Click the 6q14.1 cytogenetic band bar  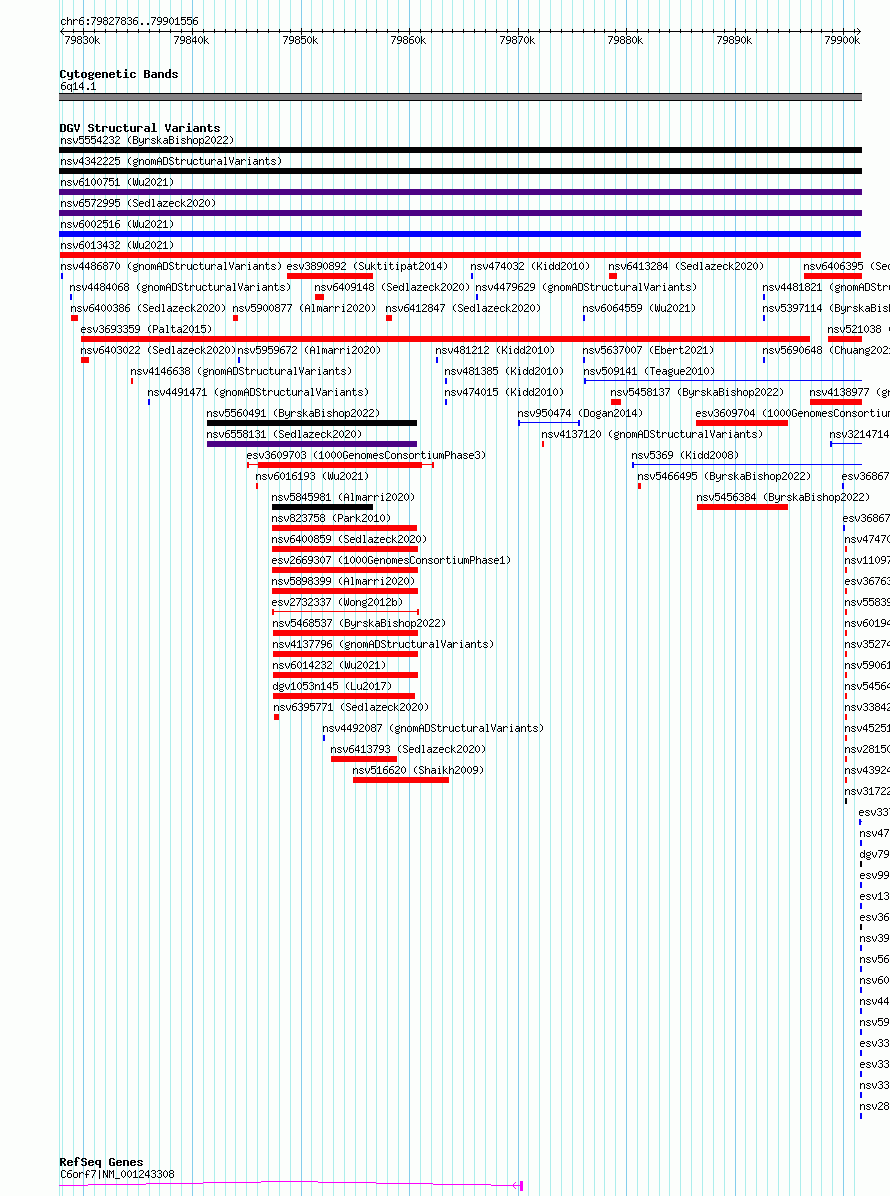click(461, 97)
